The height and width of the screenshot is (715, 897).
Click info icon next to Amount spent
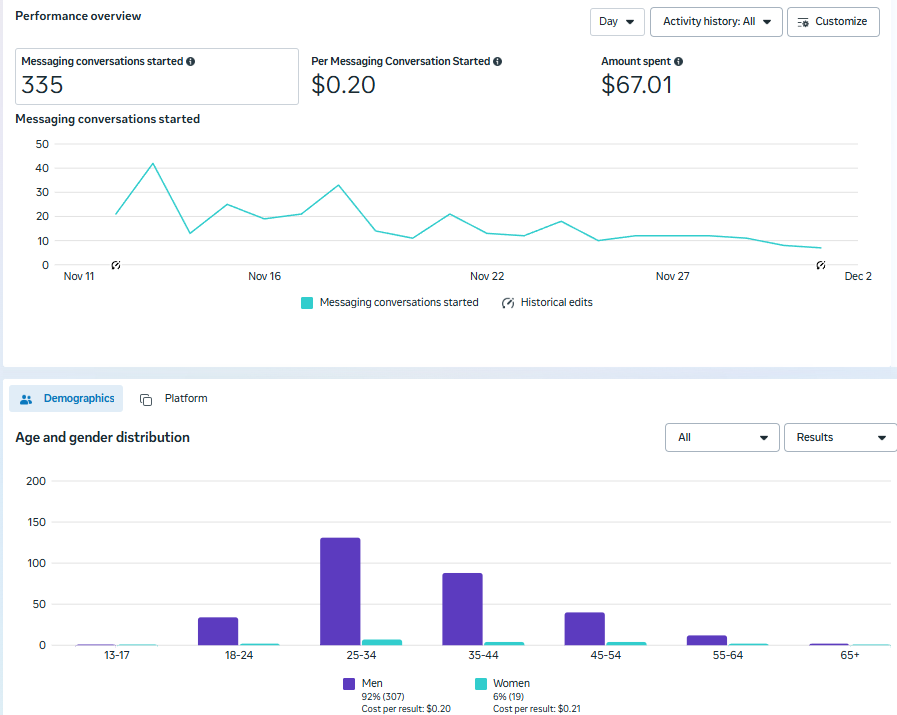(x=678, y=61)
